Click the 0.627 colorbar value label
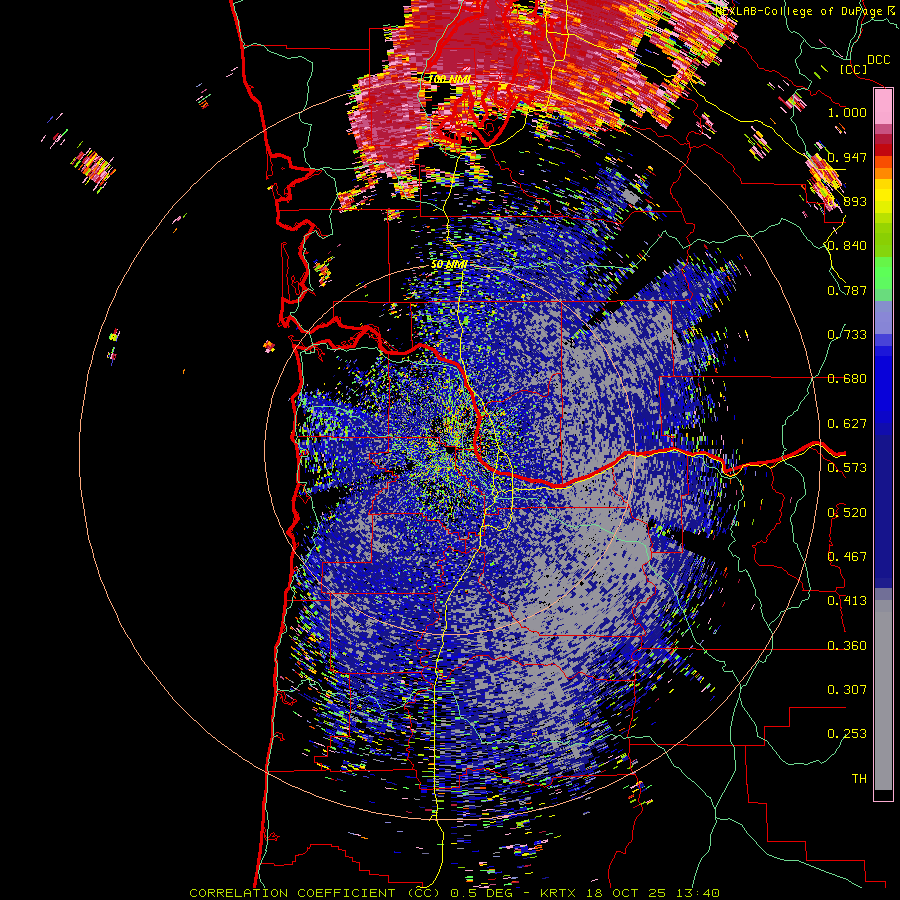 pos(847,423)
